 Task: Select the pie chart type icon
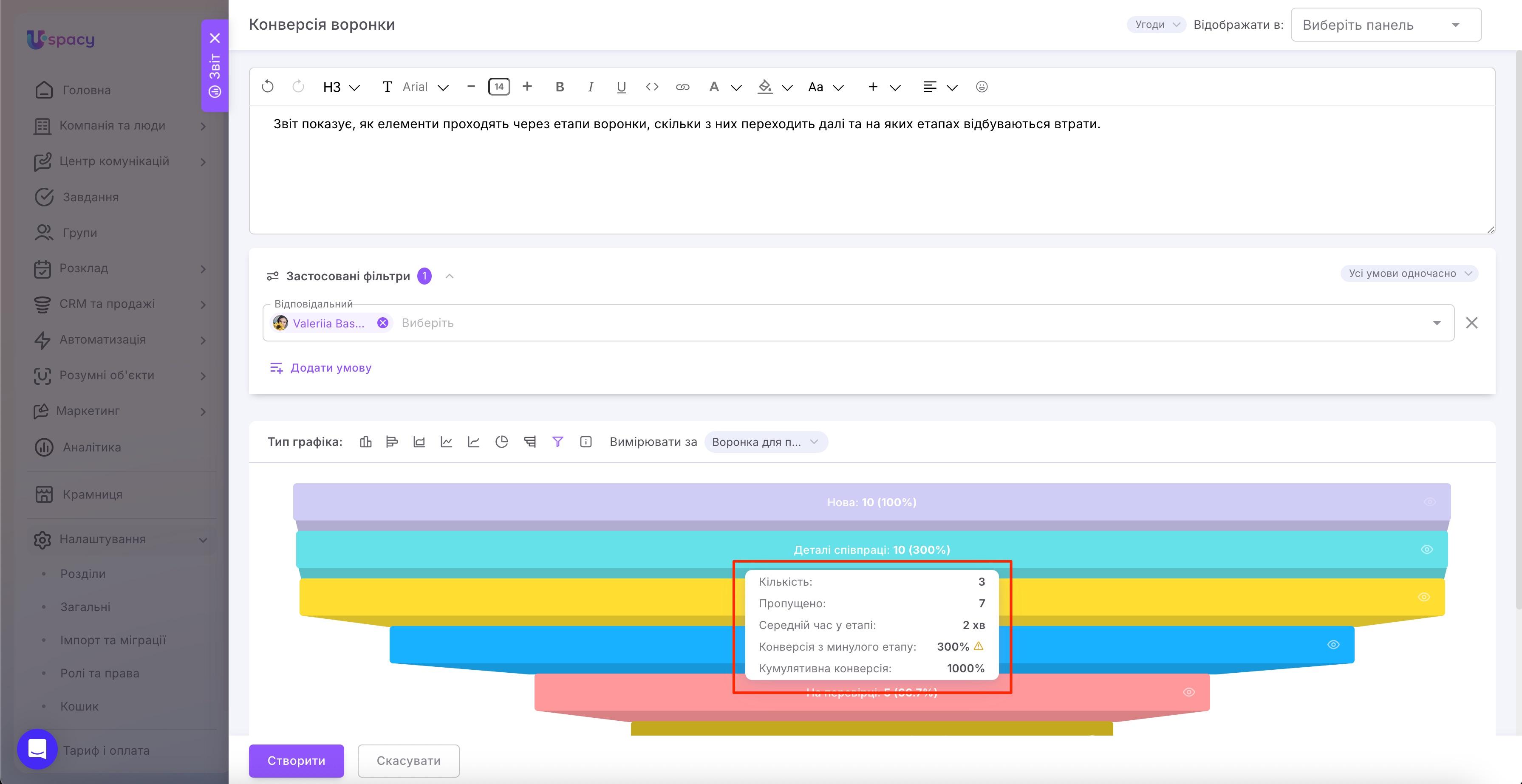(x=502, y=442)
